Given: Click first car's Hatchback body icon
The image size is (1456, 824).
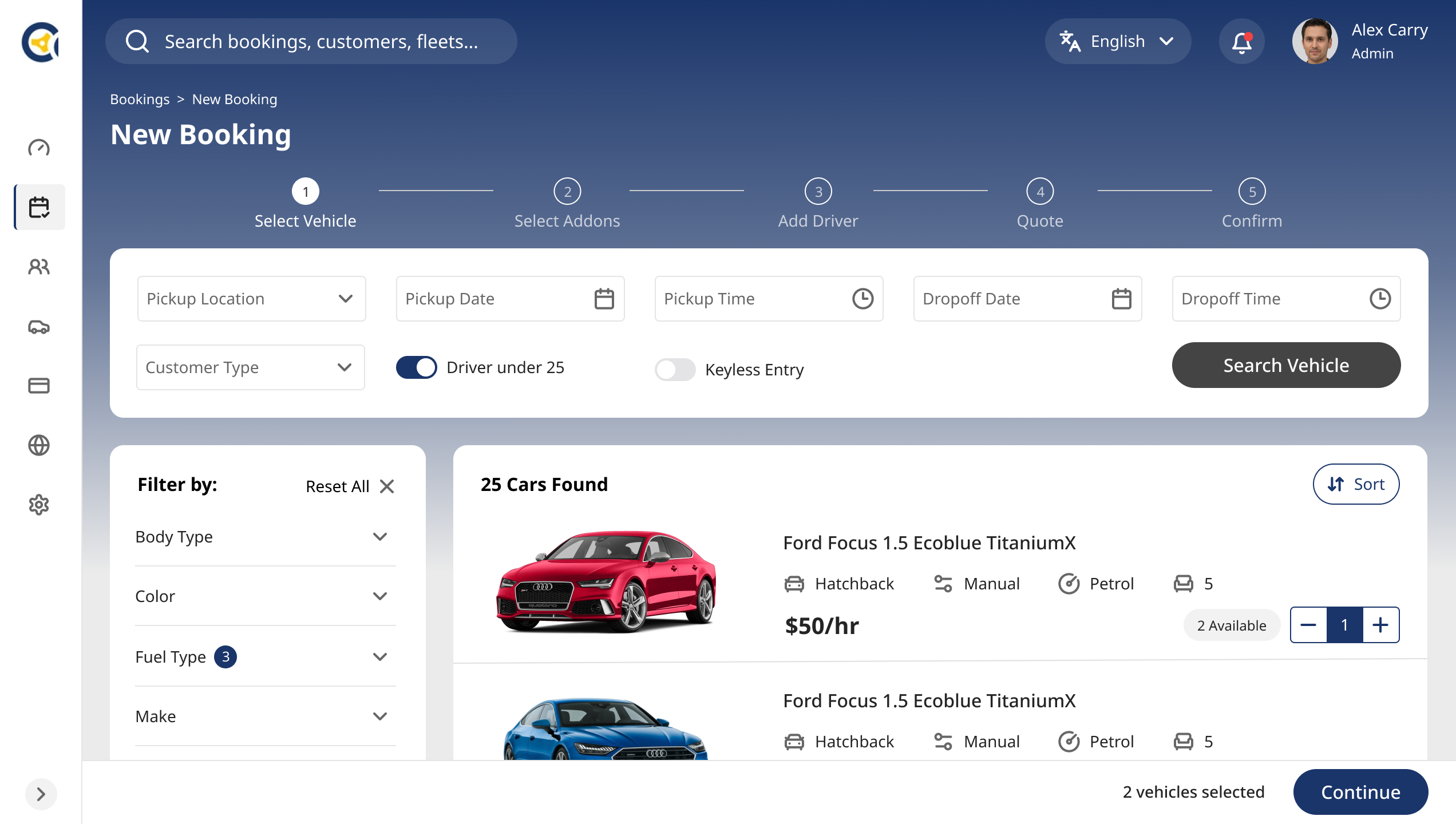Looking at the screenshot, I should 794,584.
